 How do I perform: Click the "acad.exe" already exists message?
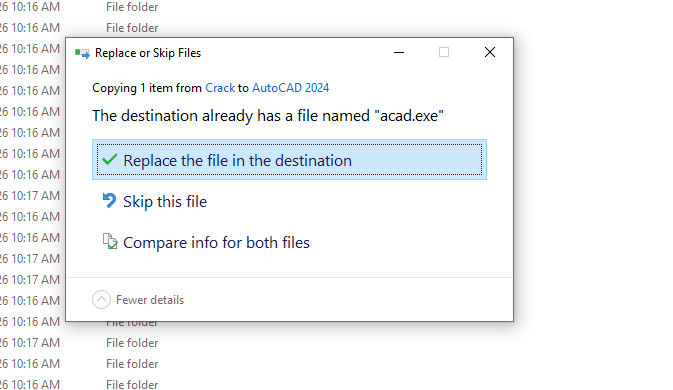[268, 116]
